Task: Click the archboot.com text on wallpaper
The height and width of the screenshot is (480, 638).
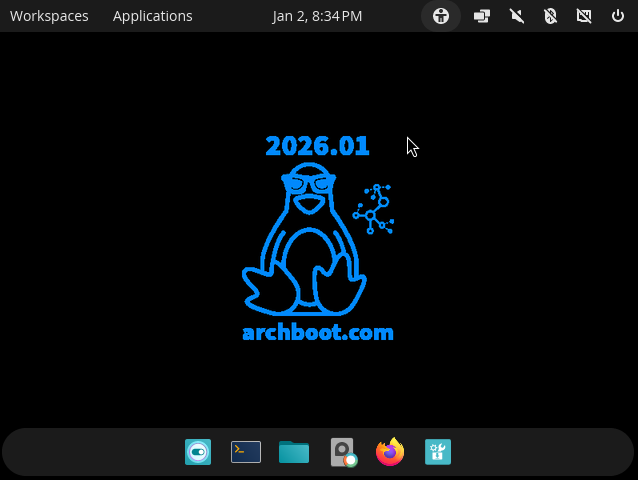Action: pos(318,333)
